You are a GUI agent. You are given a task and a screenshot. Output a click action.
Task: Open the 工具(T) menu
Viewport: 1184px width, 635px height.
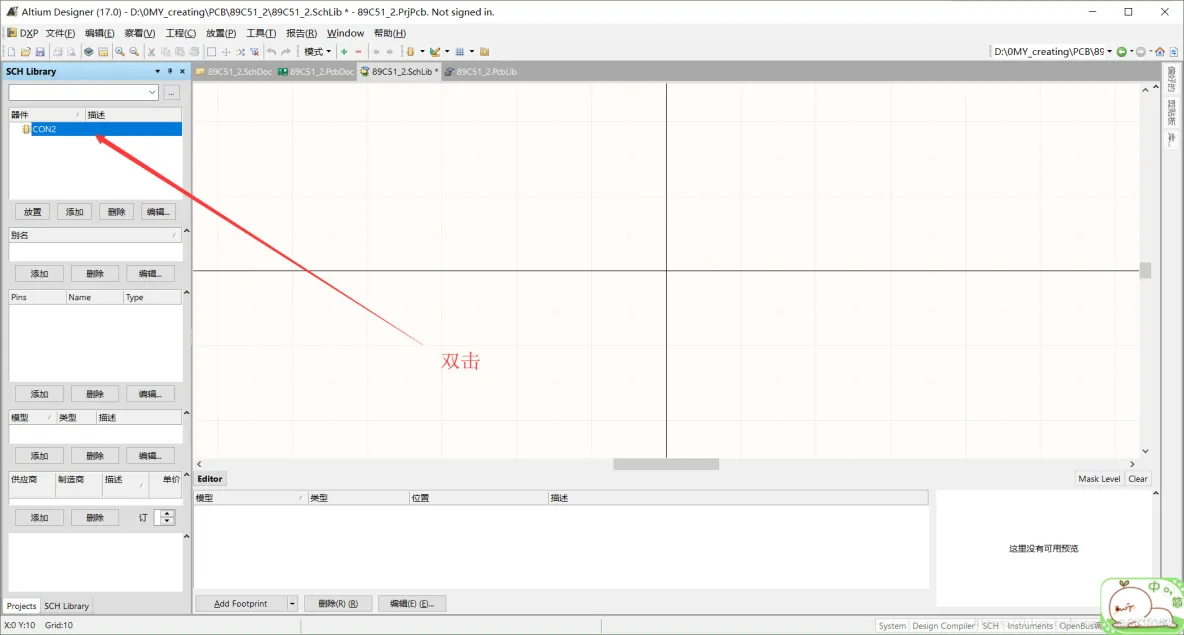click(261, 33)
